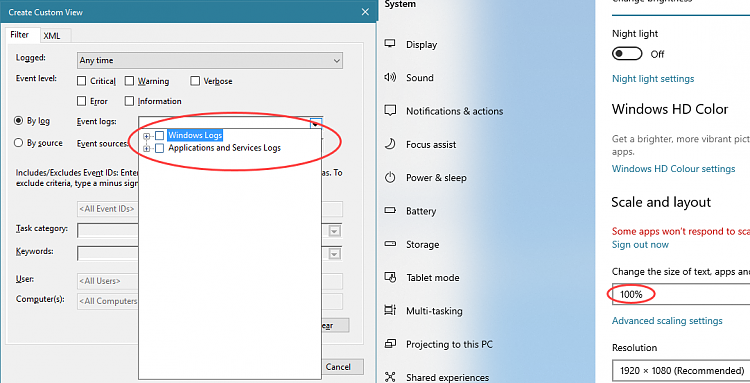The height and width of the screenshot is (383, 750).
Task: Open the Task category dropdown arrow
Action: pos(335,231)
